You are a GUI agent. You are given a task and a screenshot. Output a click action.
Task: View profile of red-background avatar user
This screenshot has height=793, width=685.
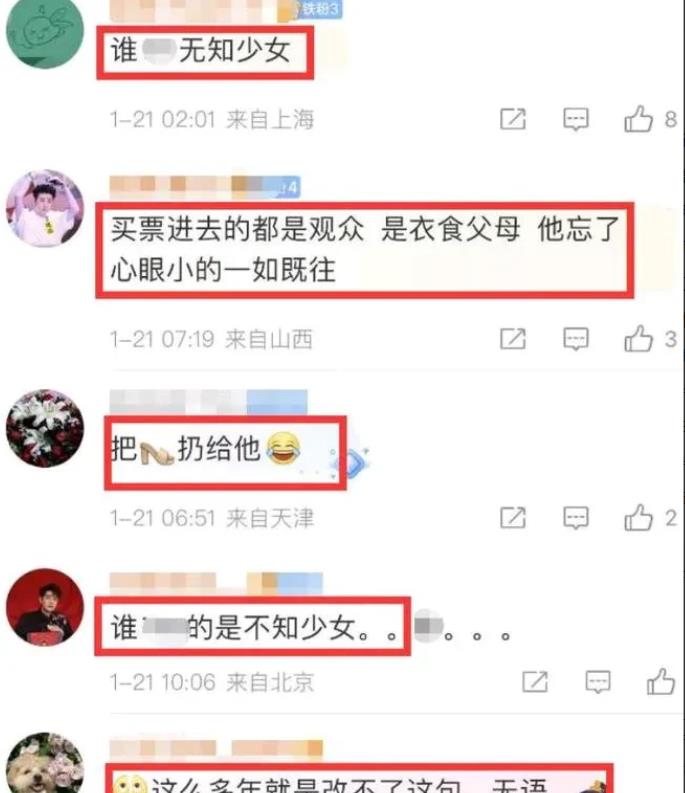(x=45, y=607)
